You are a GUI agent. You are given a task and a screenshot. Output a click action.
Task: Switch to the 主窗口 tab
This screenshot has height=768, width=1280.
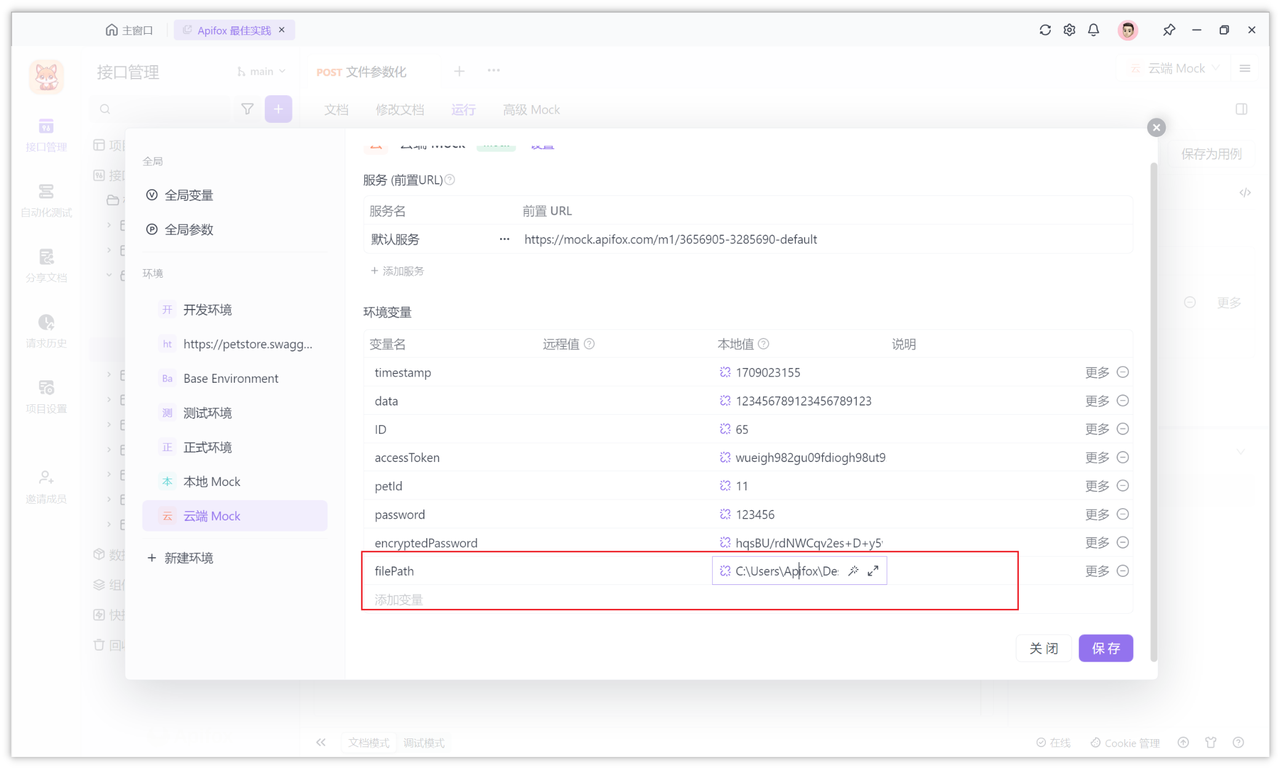(130, 30)
